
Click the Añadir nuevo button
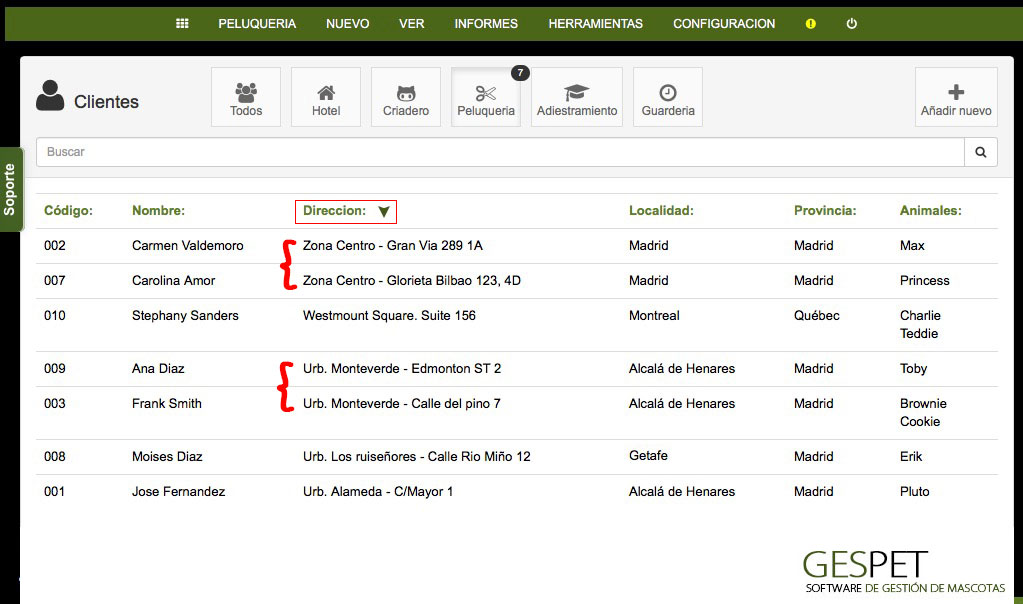(955, 96)
